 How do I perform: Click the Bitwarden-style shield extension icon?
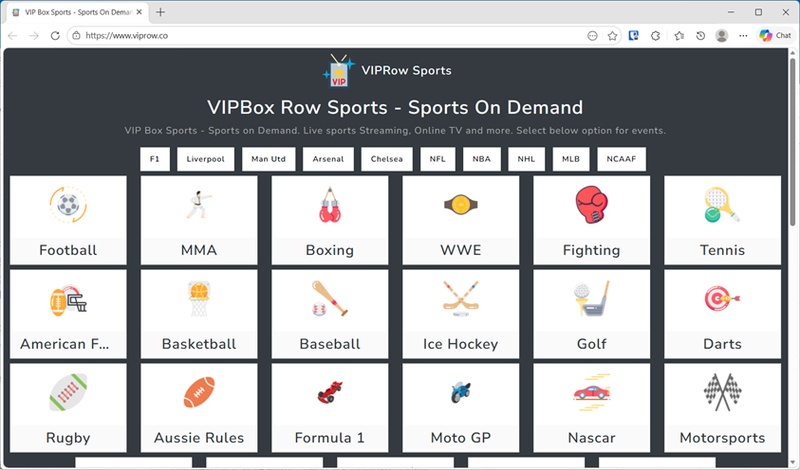coord(633,36)
